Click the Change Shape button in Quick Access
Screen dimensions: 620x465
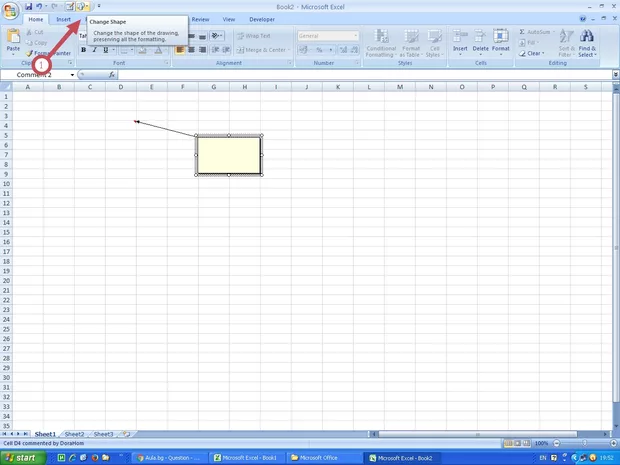click(x=81, y=6)
